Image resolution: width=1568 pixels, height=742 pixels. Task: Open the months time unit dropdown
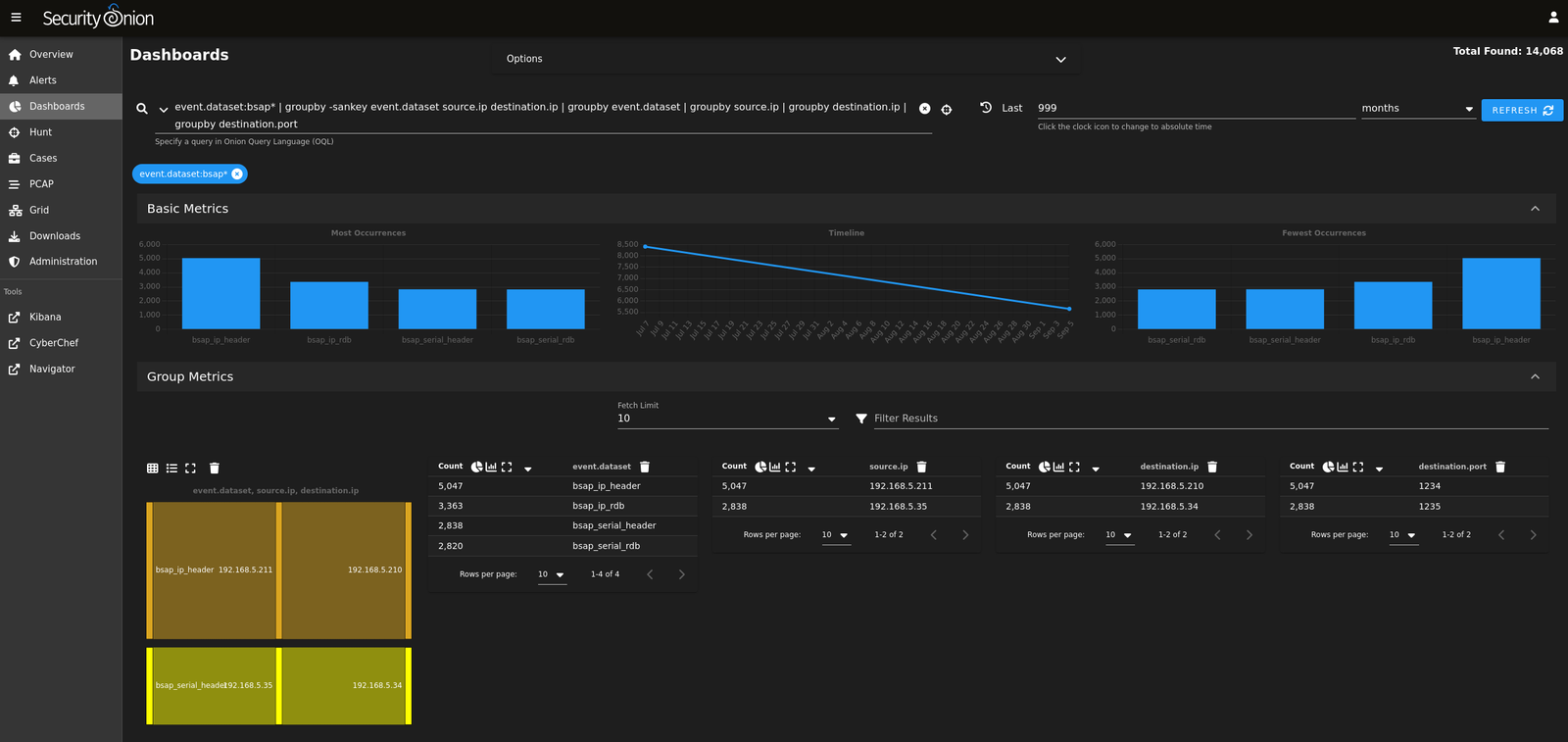pos(1417,109)
